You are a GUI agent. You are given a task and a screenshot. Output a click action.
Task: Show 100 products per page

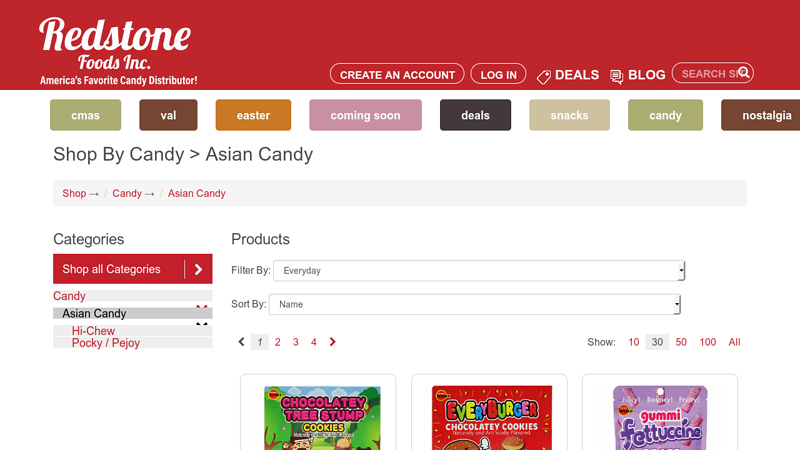click(x=708, y=342)
